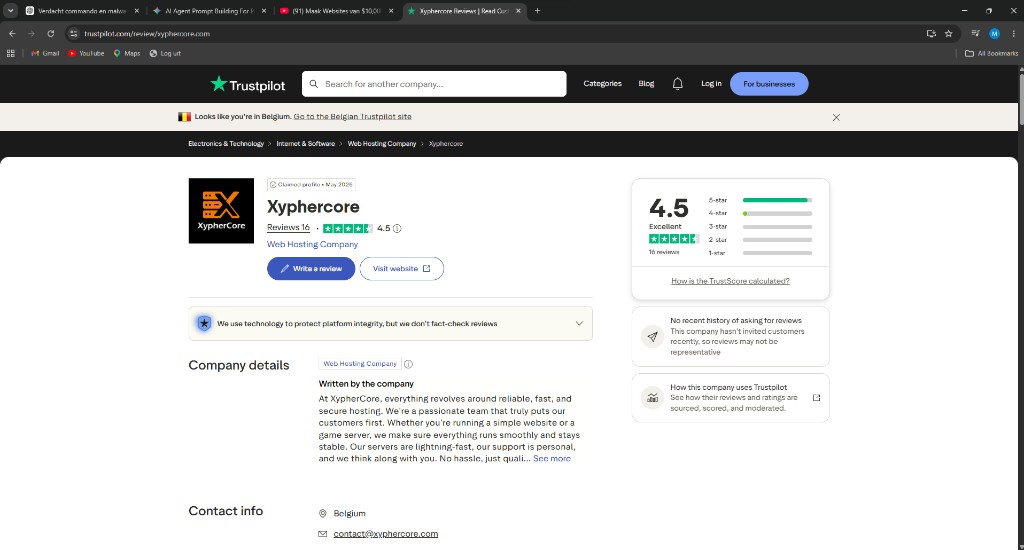Open the Log uit bookmark
This screenshot has height=550, width=1024.
tap(165, 54)
